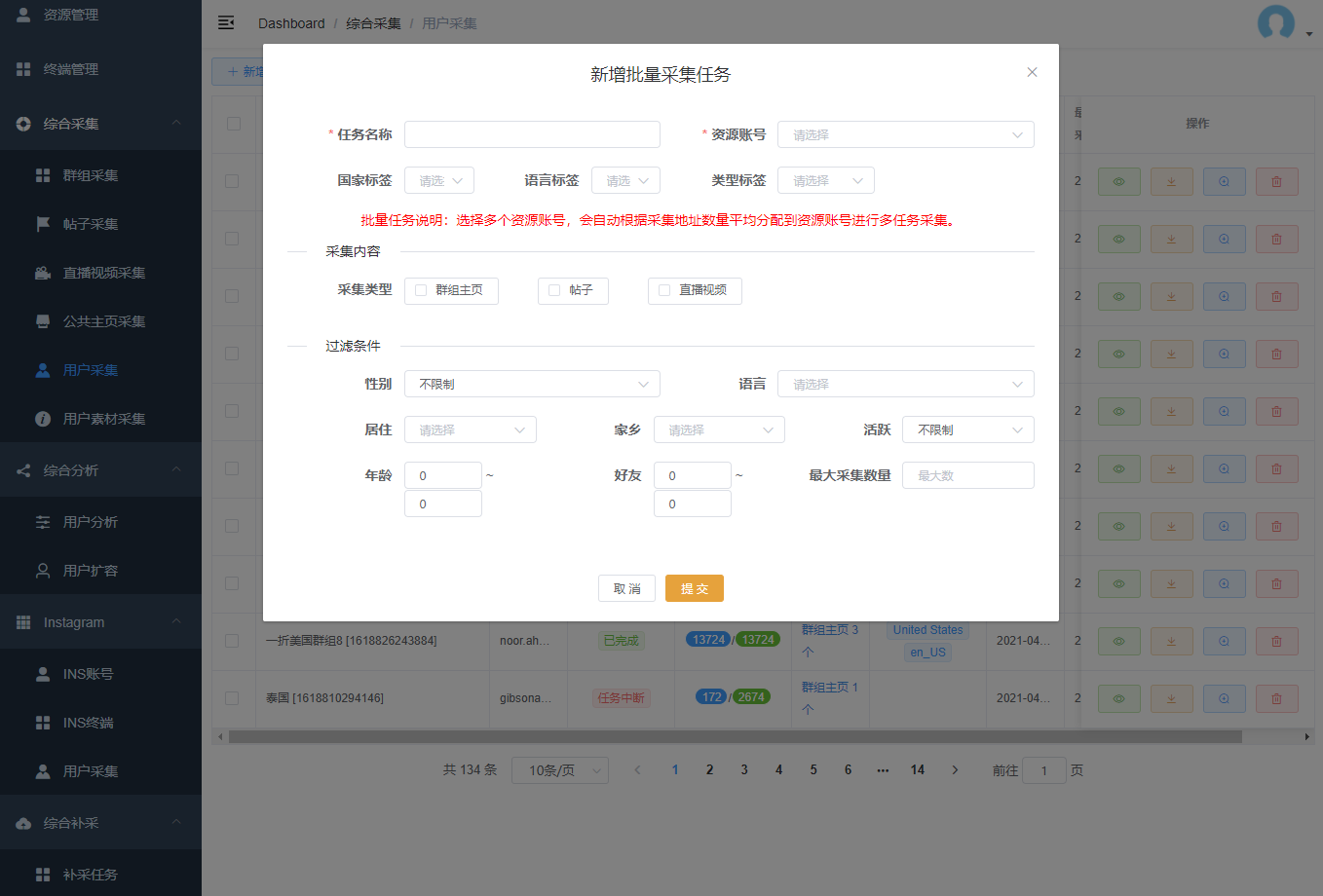Click the minimum 年龄 input field
This screenshot has height=896, width=1323.
click(x=443, y=475)
